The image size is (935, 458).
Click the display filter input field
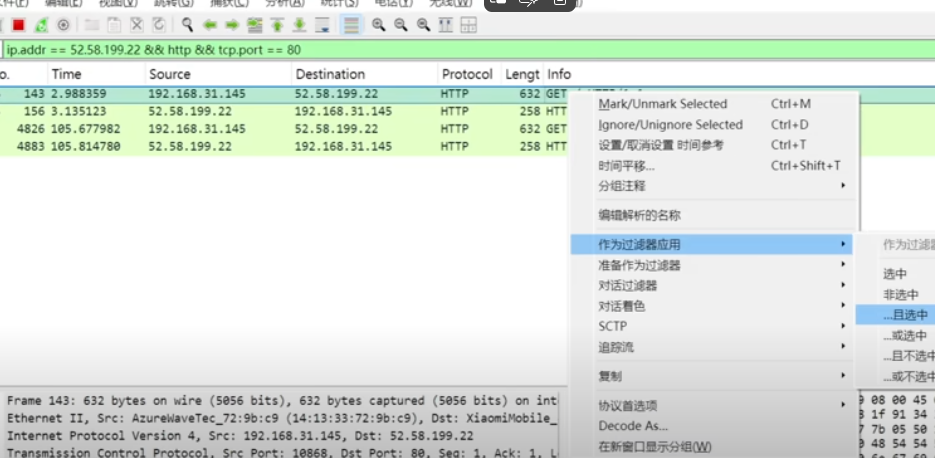coord(400,49)
